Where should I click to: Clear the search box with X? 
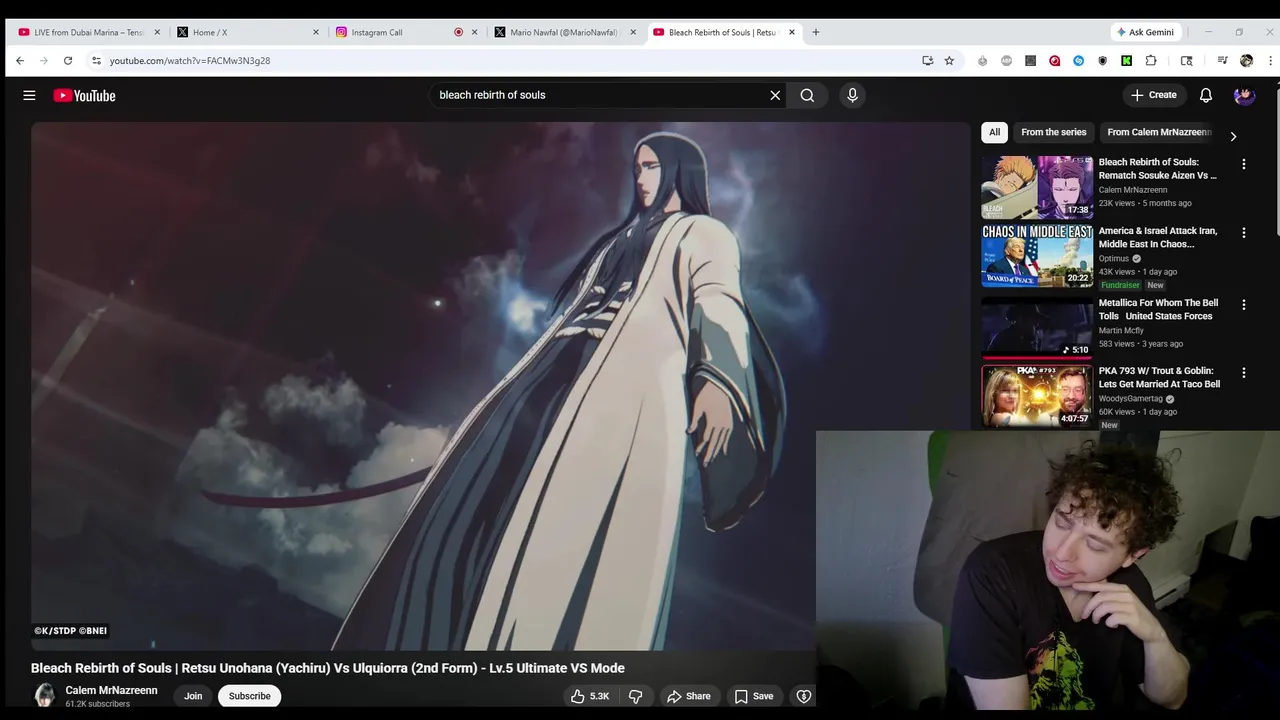(775, 95)
